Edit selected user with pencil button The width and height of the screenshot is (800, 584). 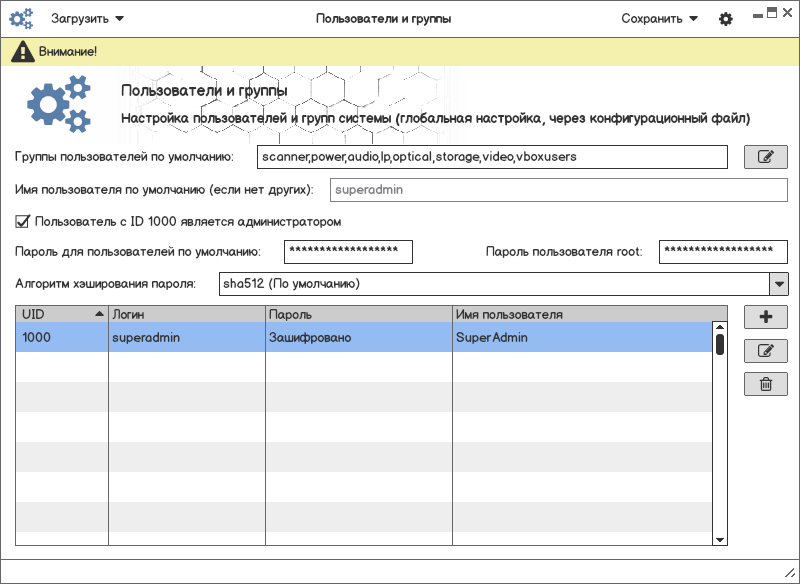765,351
